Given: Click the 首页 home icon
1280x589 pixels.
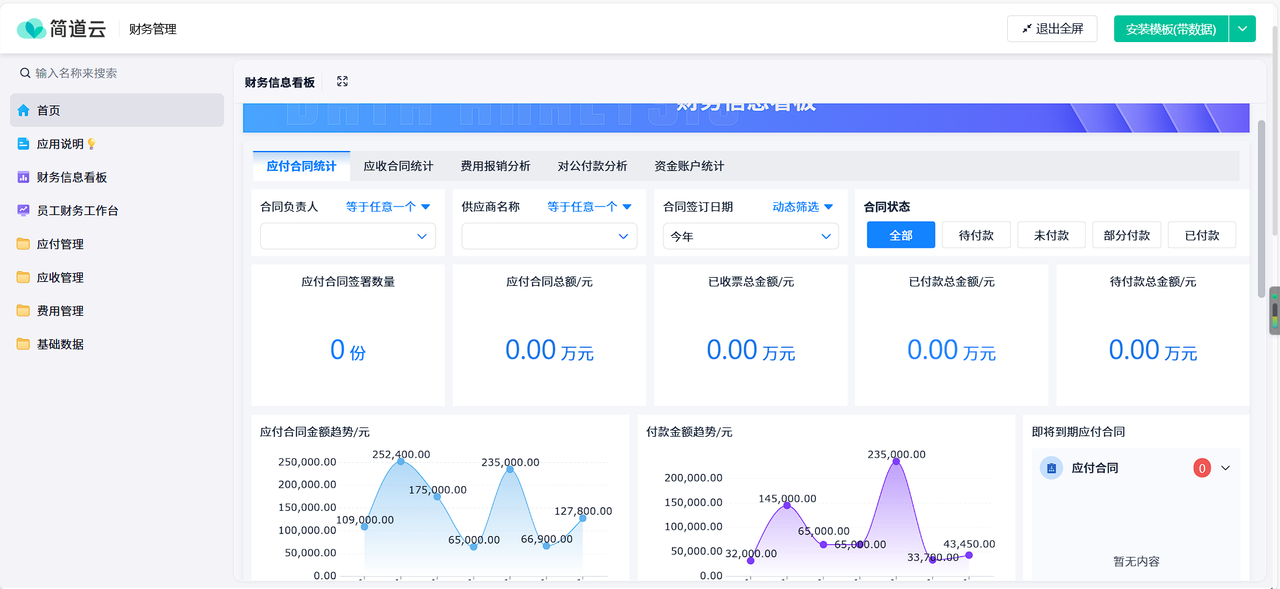Looking at the screenshot, I should pos(23,110).
